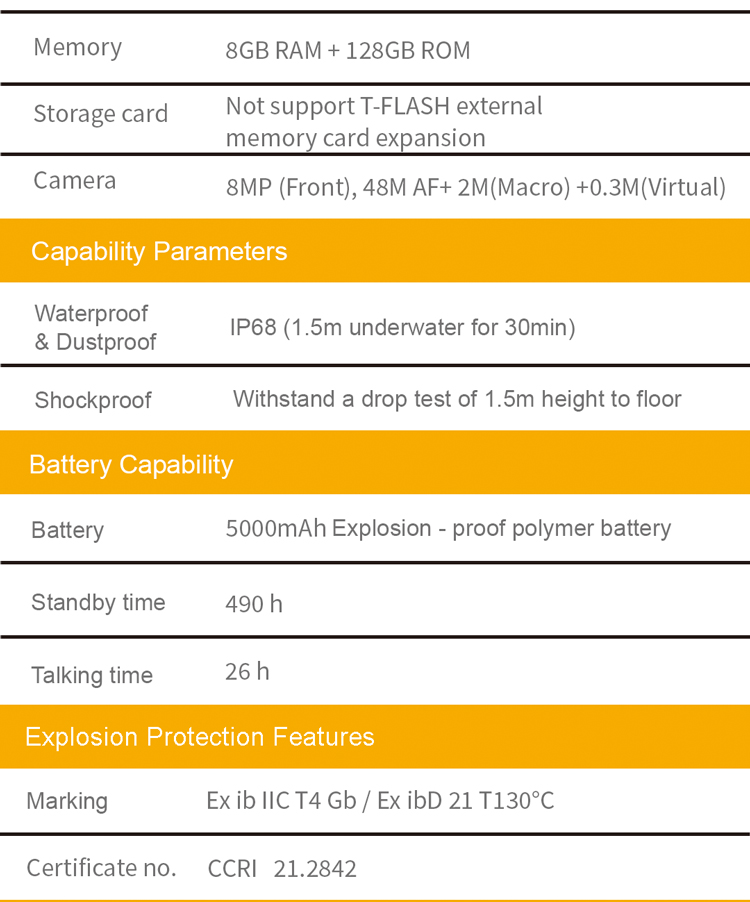Select the 8GB RAM + 128GB ROM value
Image resolution: width=750 pixels, height=902 pixels.
[347, 50]
